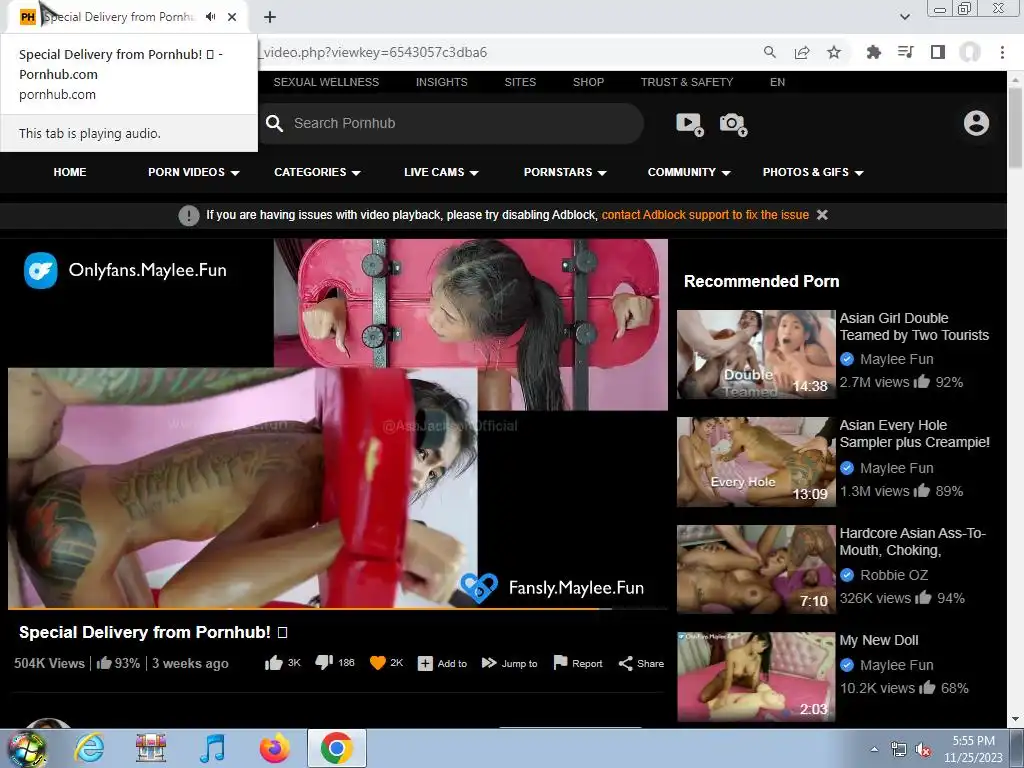This screenshot has height=768, width=1024.
Task: Click the site search magnifier icon
Action: (x=274, y=123)
